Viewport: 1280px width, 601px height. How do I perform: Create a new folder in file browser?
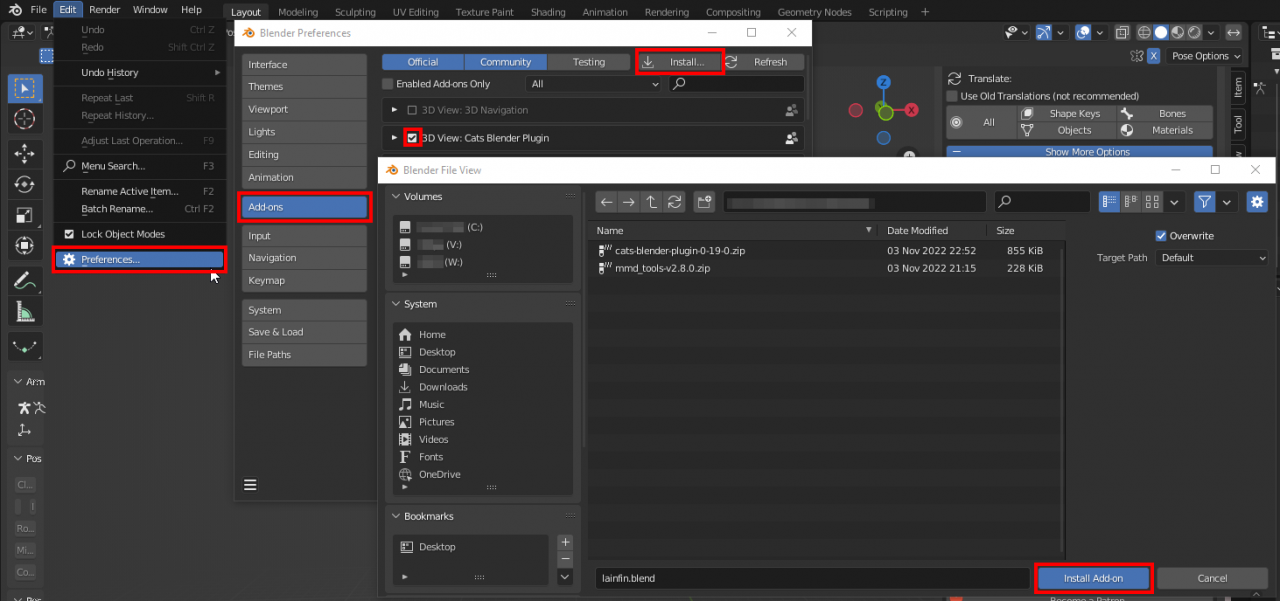click(x=704, y=202)
